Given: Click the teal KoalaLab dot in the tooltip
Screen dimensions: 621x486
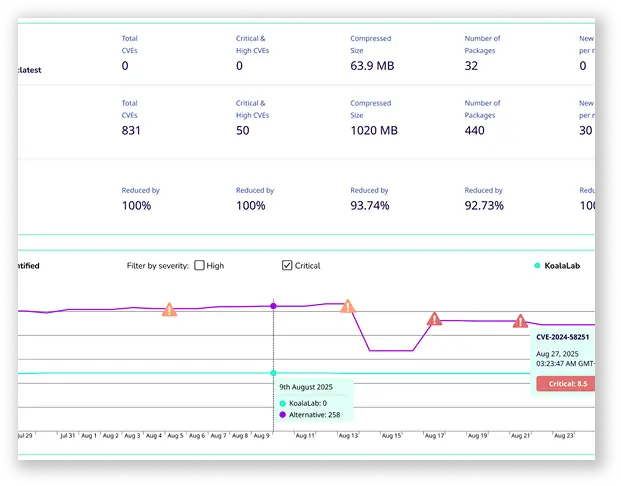Looking at the screenshot, I should point(283,402).
